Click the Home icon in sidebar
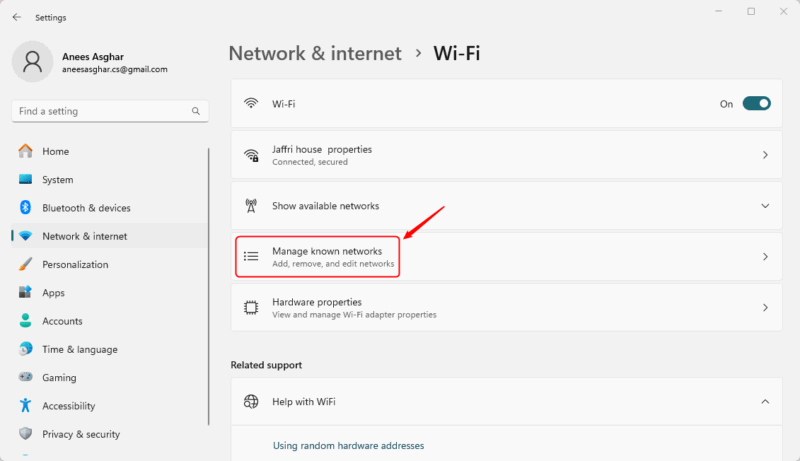 25,152
